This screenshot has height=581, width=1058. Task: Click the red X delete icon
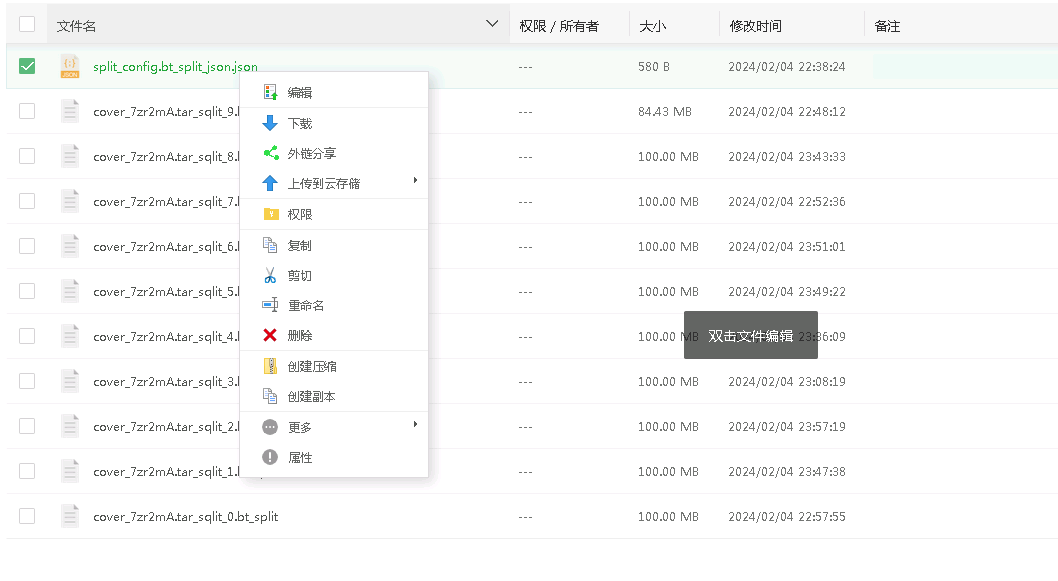point(270,335)
